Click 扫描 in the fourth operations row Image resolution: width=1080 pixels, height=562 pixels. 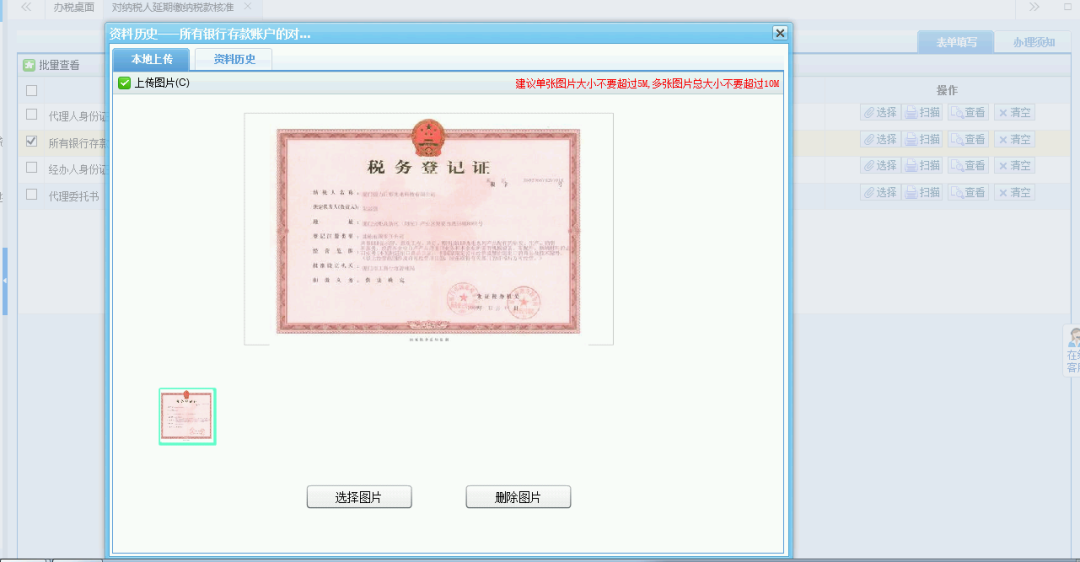click(x=922, y=192)
